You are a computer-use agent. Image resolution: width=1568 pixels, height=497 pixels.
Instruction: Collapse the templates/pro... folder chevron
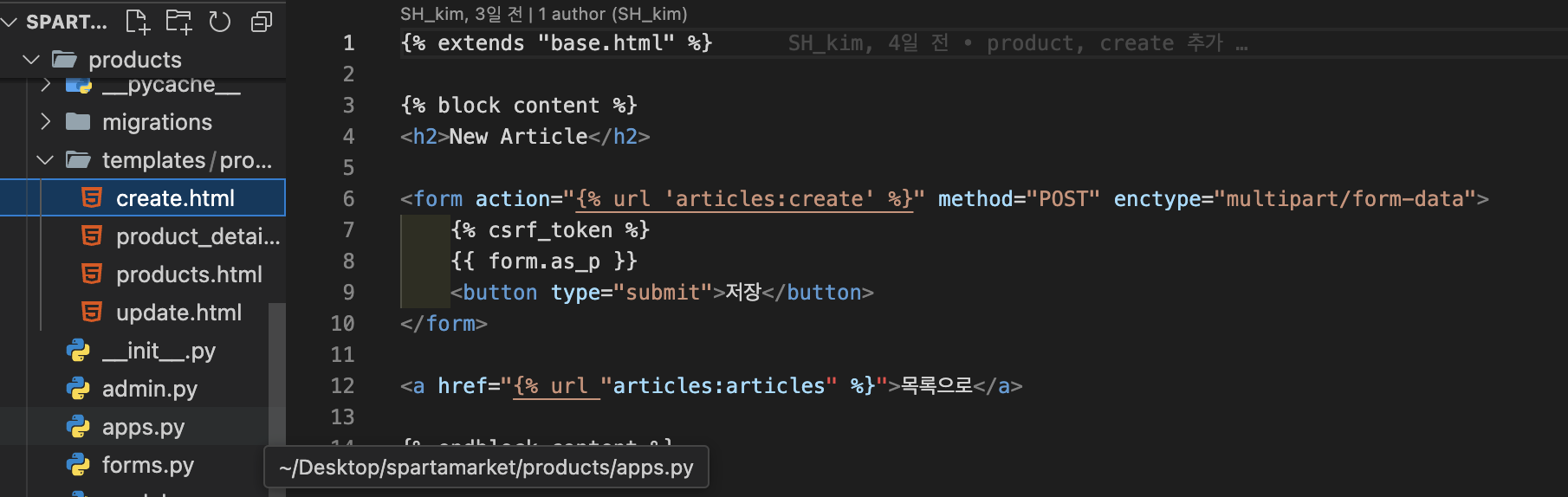(x=46, y=160)
